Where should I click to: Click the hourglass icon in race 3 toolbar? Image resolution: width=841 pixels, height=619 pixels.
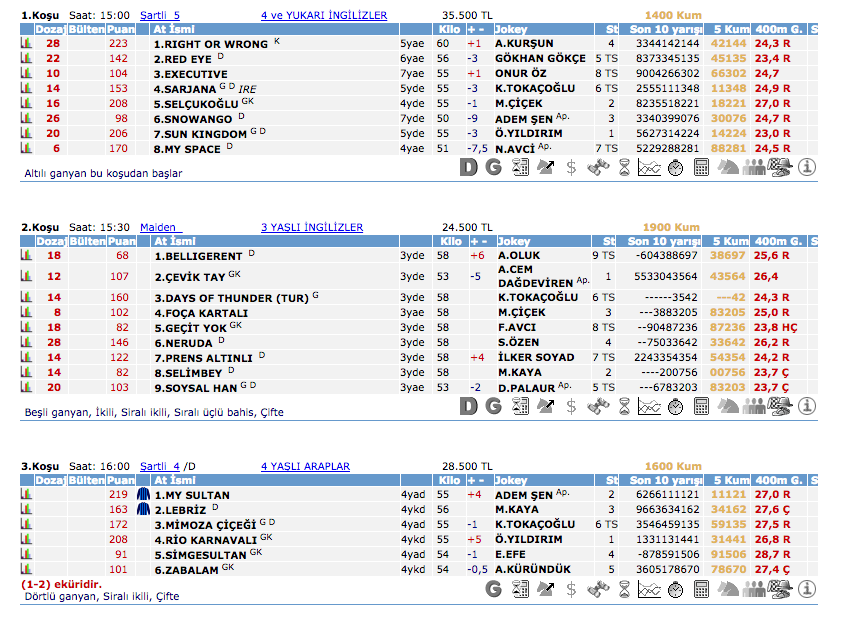(624, 590)
